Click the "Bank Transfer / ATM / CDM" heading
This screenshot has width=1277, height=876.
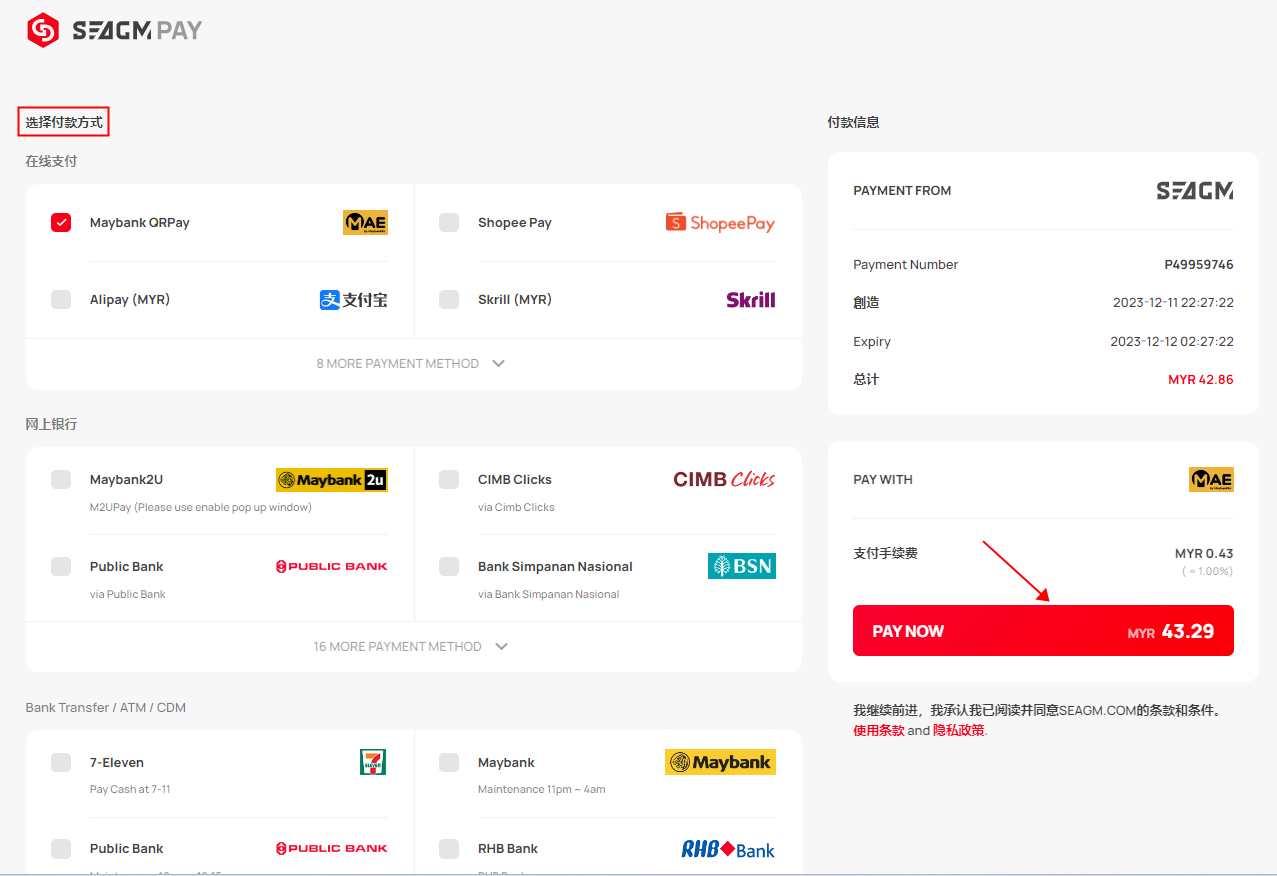click(106, 708)
